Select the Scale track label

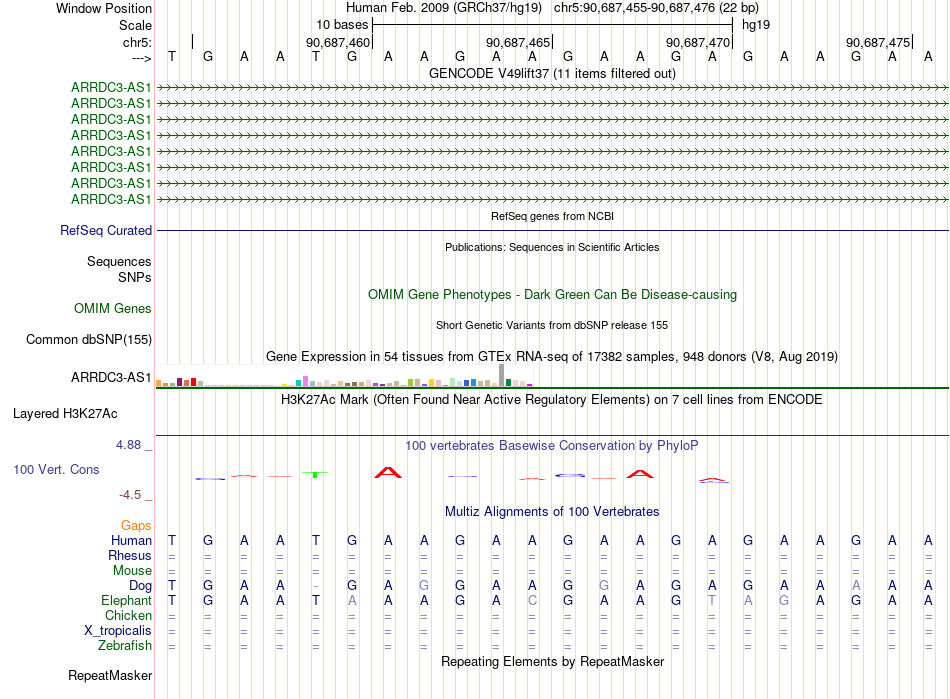point(135,25)
